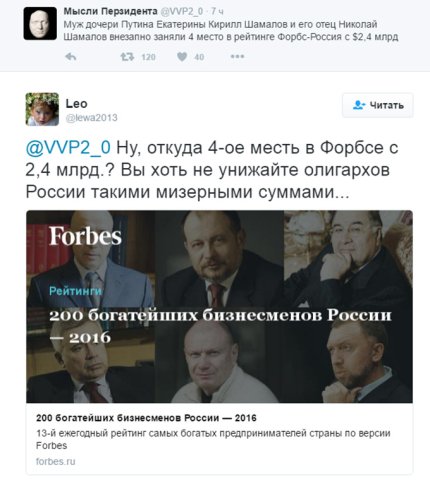Open Leo's profile avatar picture
Screen dimensions: 430x487
tap(42, 109)
